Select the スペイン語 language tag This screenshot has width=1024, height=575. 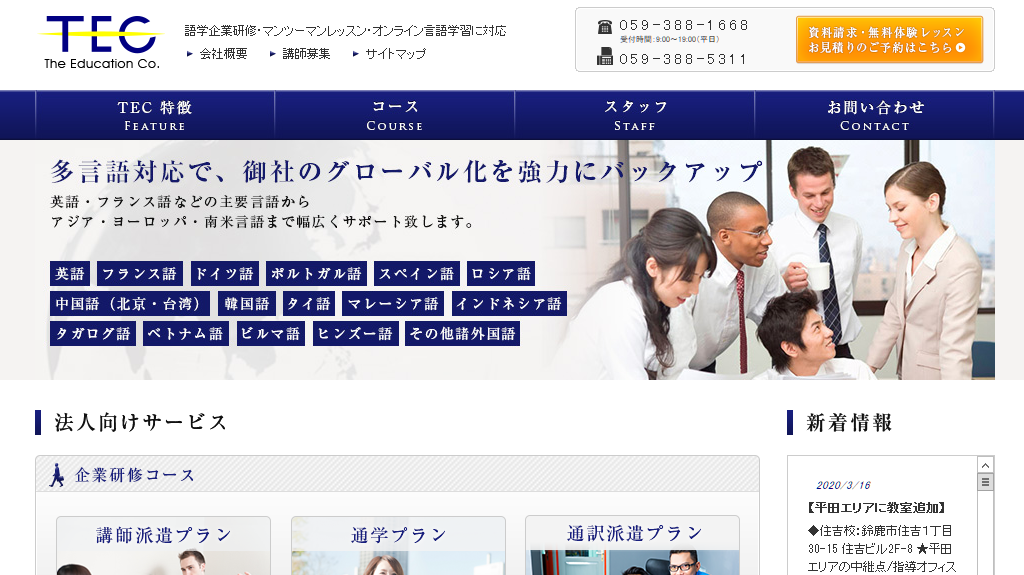click(417, 274)
